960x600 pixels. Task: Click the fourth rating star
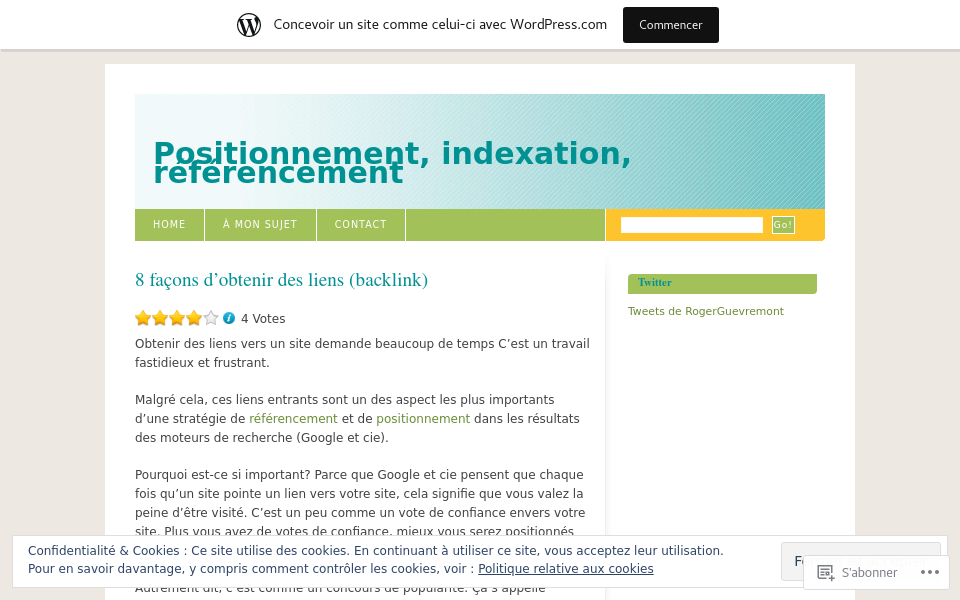tap(193, 318)
